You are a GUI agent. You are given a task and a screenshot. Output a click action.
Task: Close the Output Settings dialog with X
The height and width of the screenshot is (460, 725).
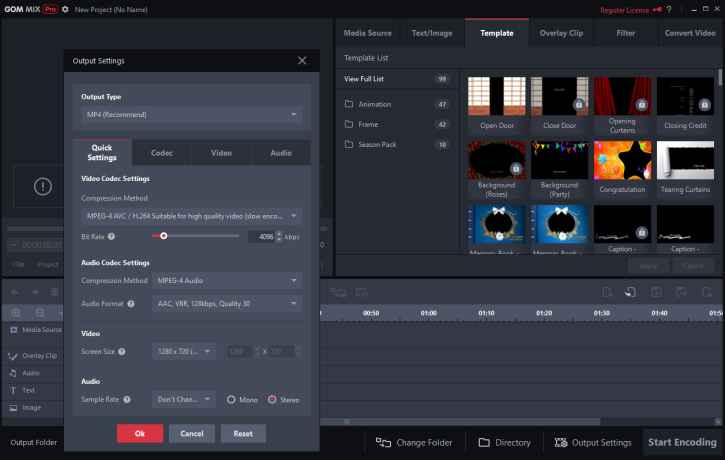(302, 61)
